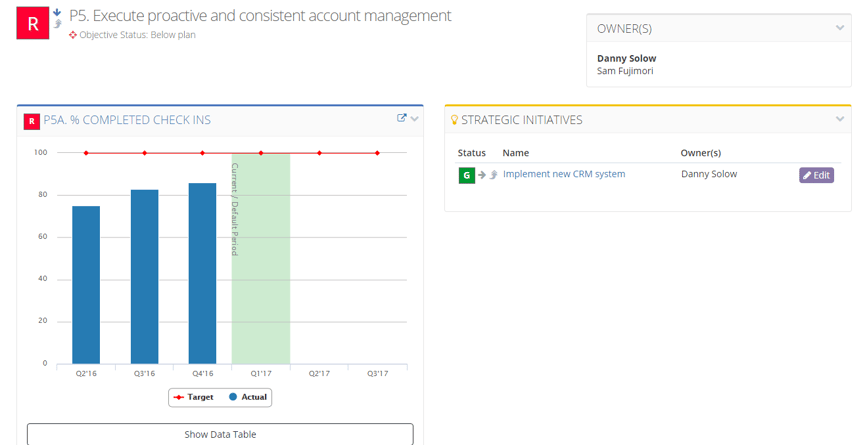The image size is (867, 445).
Task: Click the Q2'16 blue bar
Action: click(86, 285)
